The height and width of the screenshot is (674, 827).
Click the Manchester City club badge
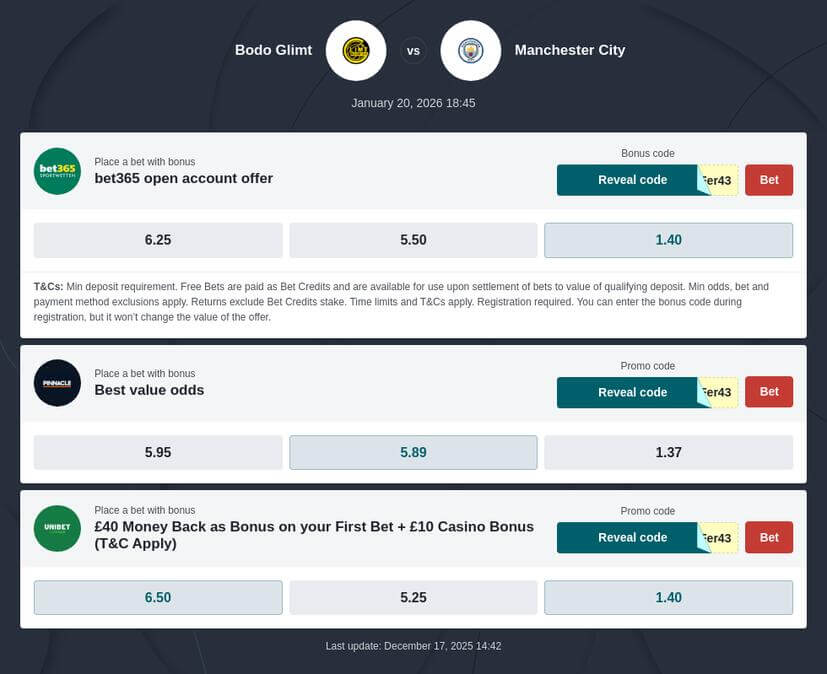(471, 50)
